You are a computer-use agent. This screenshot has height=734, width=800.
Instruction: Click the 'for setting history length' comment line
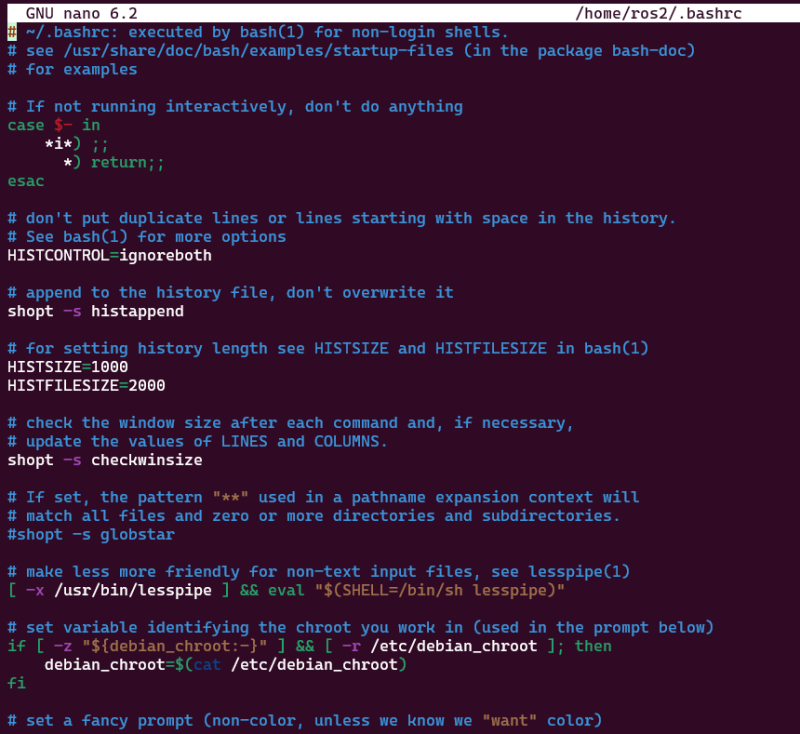click(x=328, y=348)
